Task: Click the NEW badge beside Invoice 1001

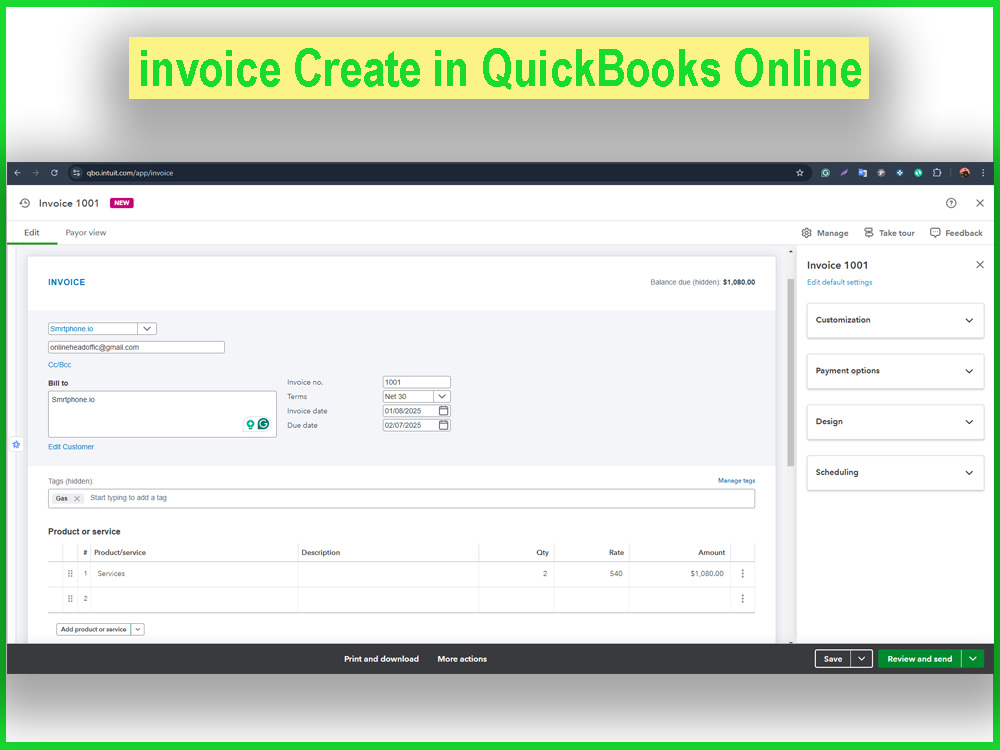Action: (122, 203)
